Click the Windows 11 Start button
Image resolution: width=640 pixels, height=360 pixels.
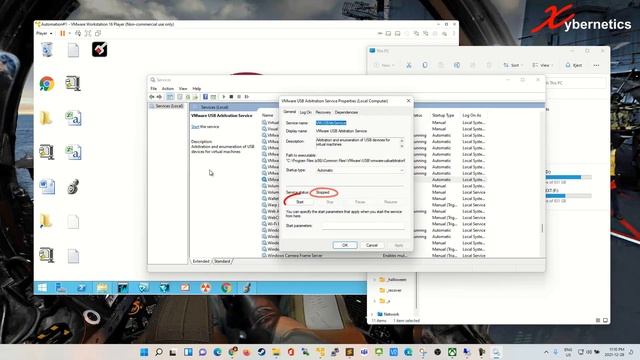pyautogui.click(x=144, y=352)
